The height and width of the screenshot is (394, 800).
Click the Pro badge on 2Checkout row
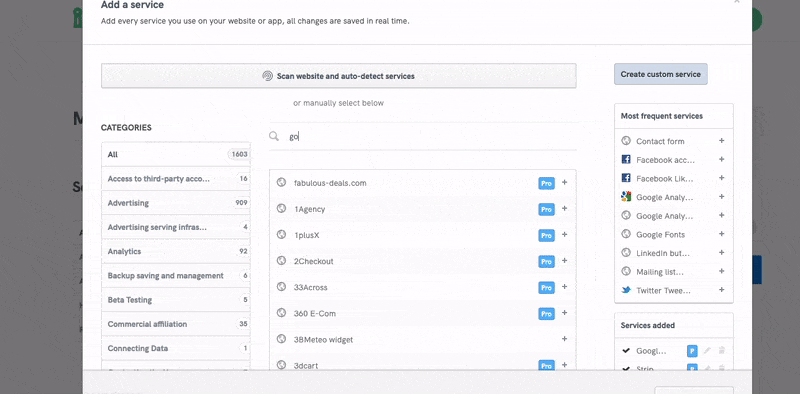[x=546, y=261]
